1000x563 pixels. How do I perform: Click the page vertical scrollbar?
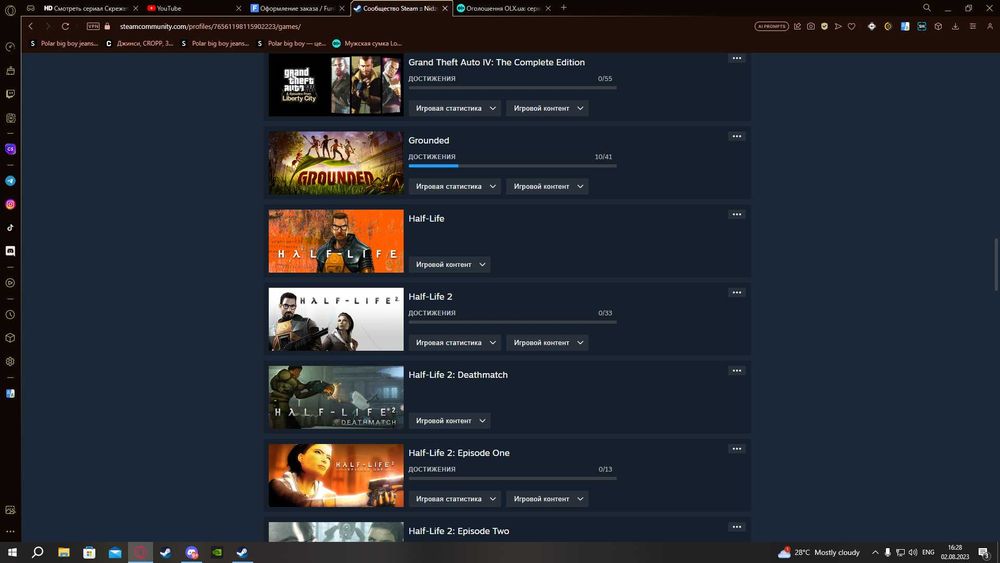[x=996, y=265]
